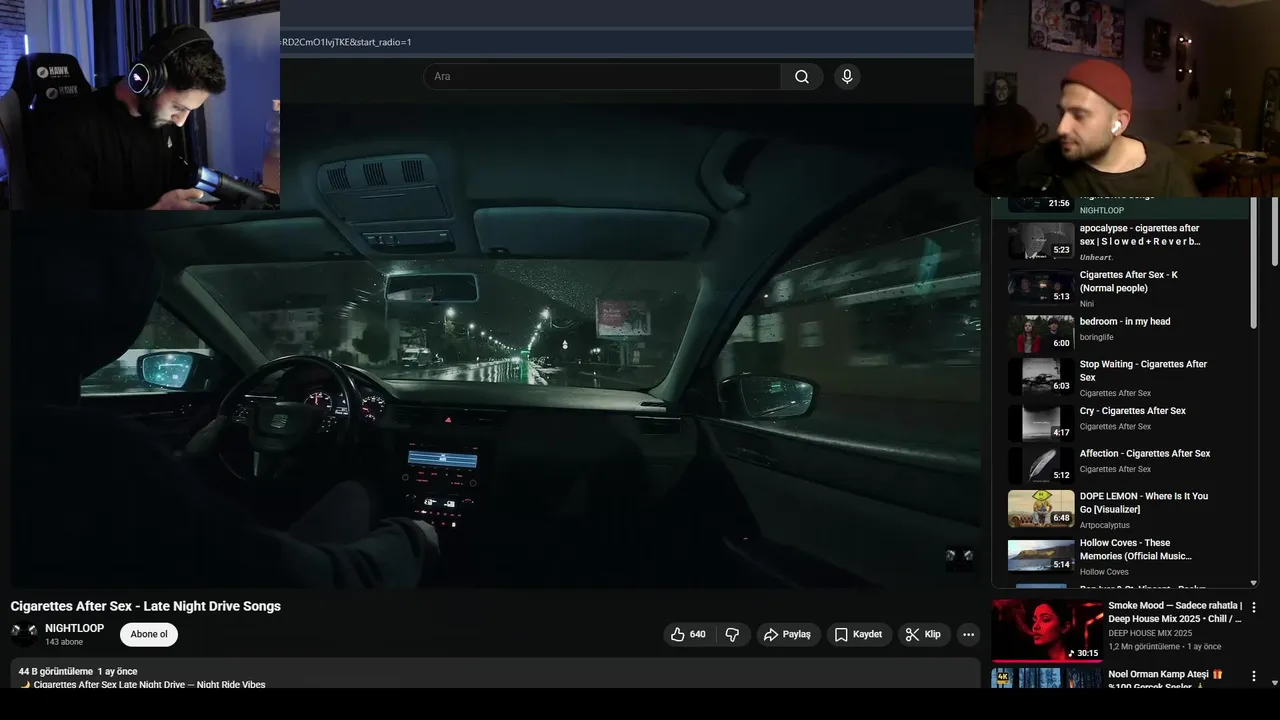1280x720 pixels.
Task: Select 'Artpocalyptus' channel name in playlist
Action: pos(1105,525)
